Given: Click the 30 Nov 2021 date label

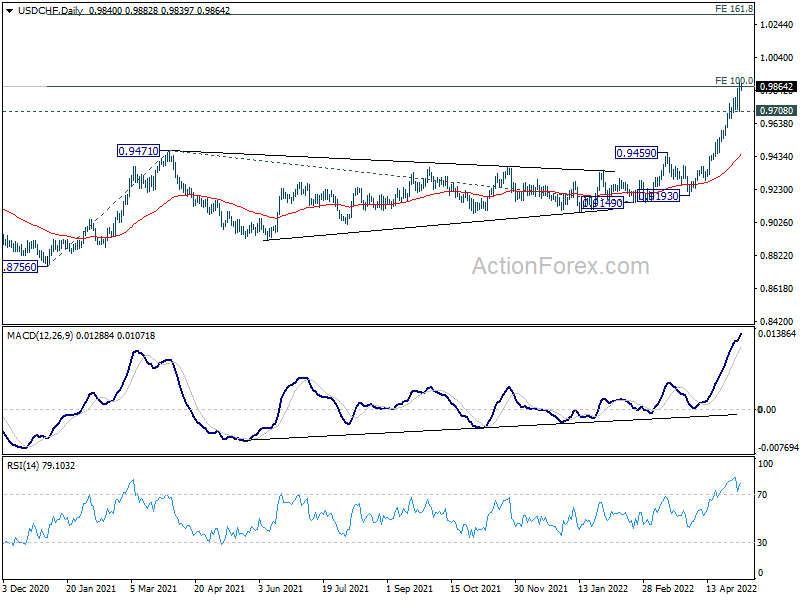Looking at the screenshot, I should (x=541, y=589).
